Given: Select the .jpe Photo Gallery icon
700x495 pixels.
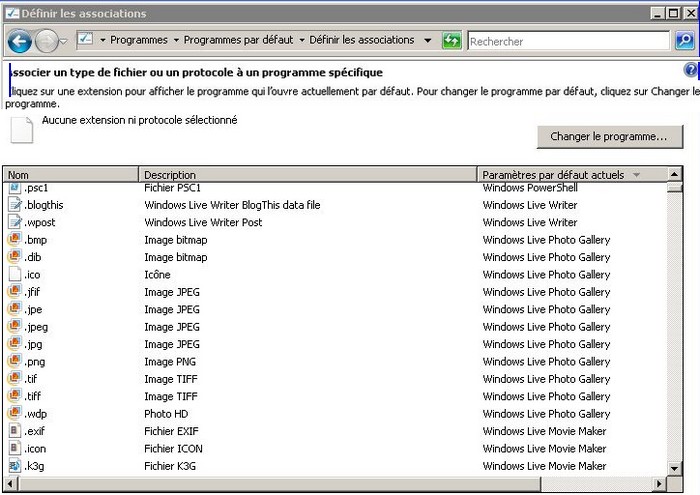Looking at the screenshot, I should click(x=15, y=309).
